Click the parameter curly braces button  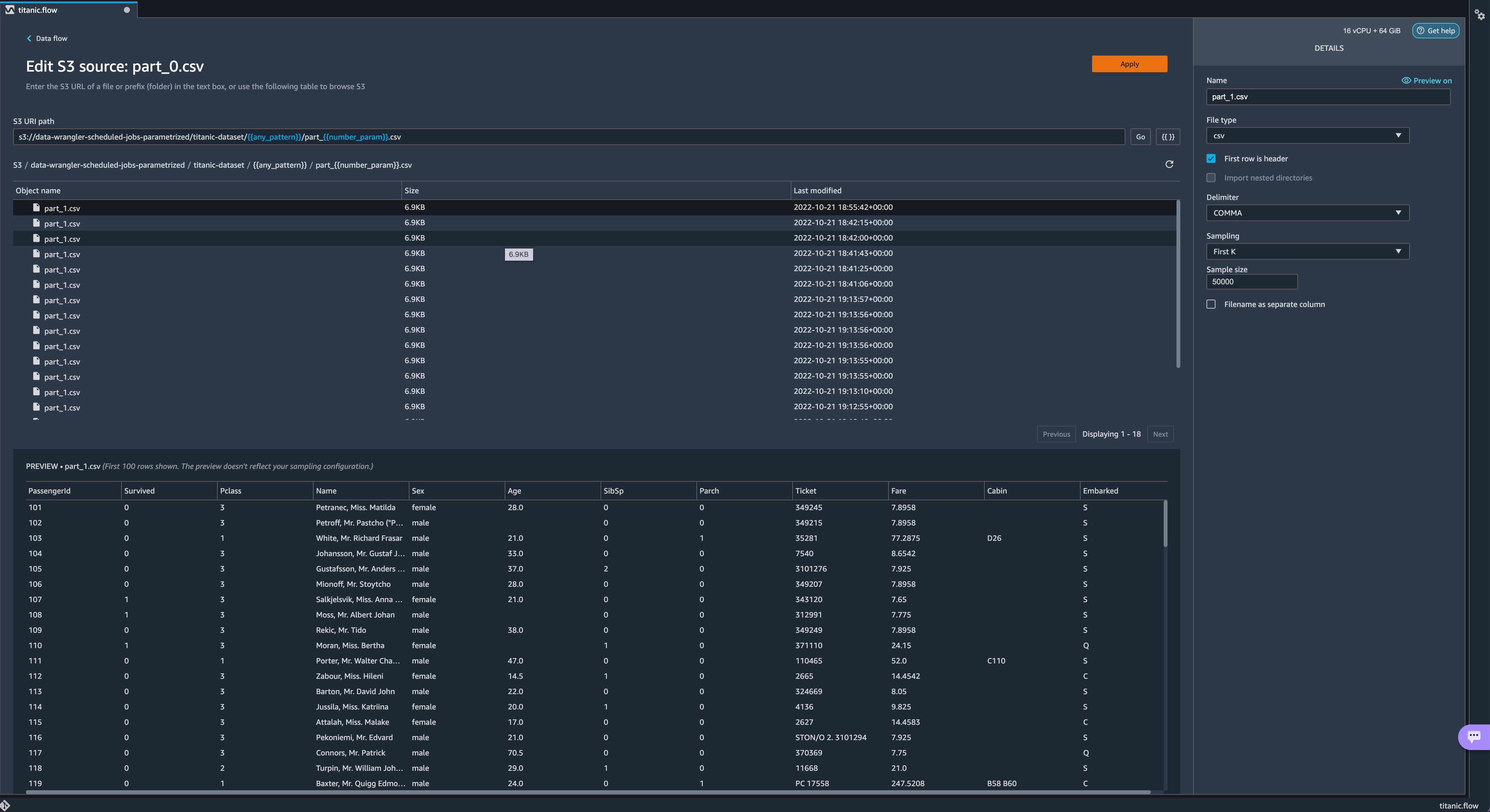1168,137
